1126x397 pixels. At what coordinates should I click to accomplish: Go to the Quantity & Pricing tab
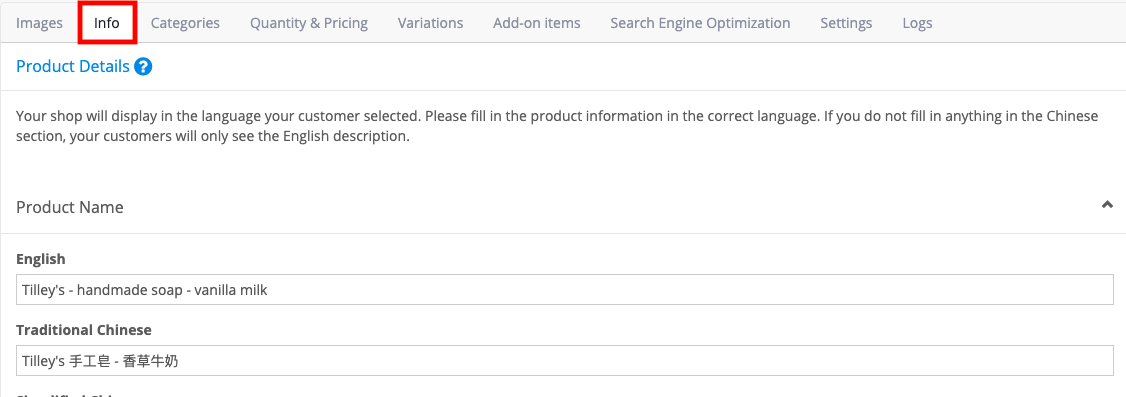pyautogui.click(x=309, y=23)
